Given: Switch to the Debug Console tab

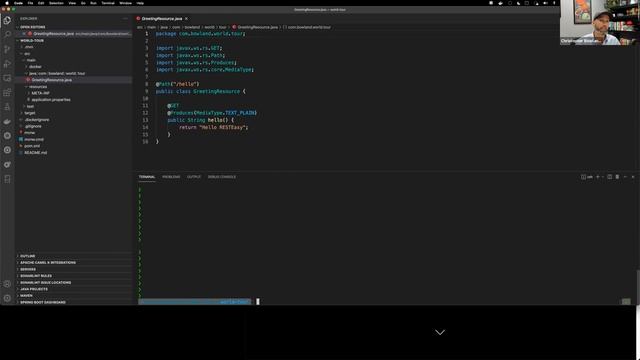Looking at the screenshot, I should 222,177.
